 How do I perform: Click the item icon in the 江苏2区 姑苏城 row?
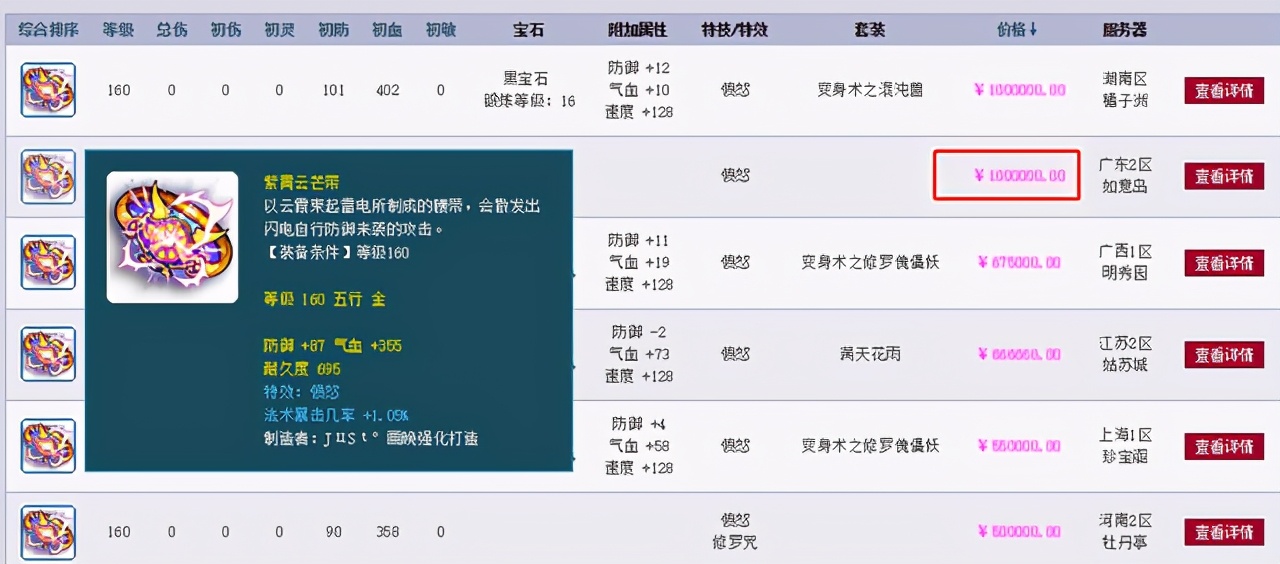click(48, 354)
